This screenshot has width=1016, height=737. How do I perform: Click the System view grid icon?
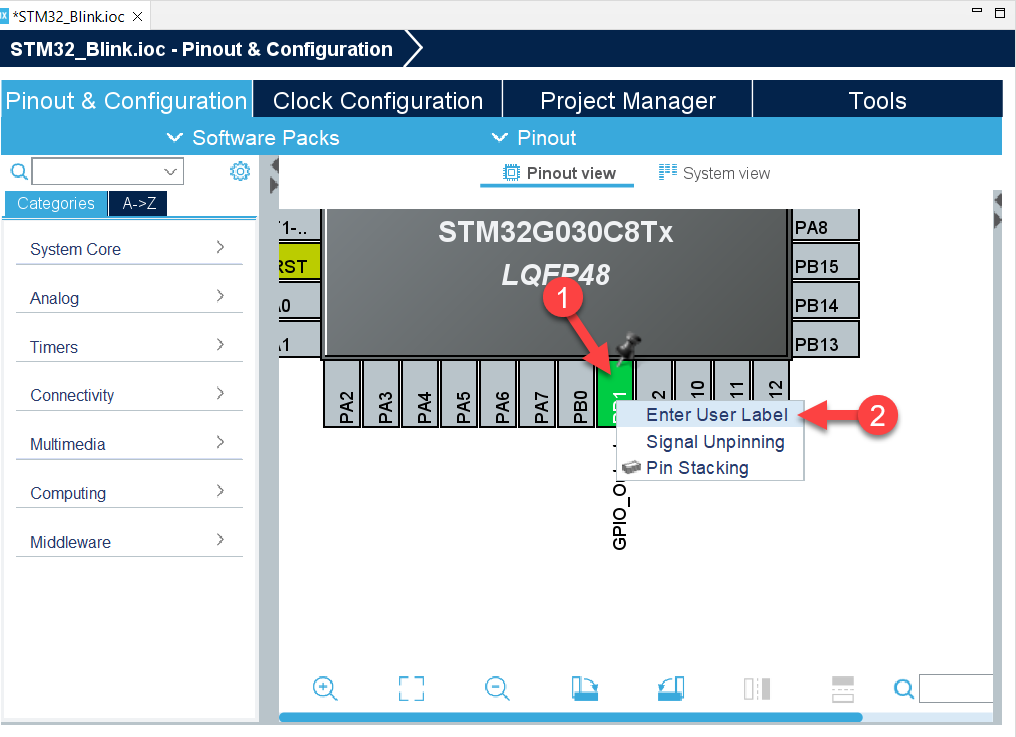pos(667,172)
